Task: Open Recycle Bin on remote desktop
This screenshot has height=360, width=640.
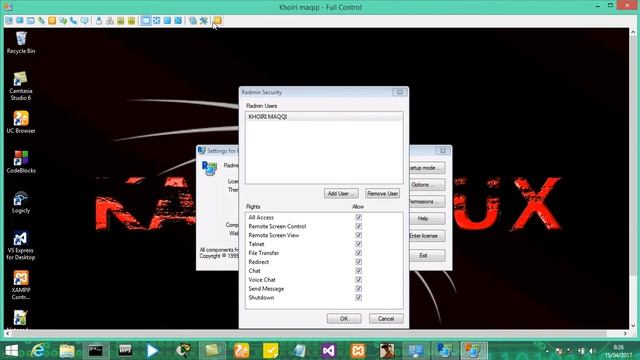Action: (x=21, y=42)
